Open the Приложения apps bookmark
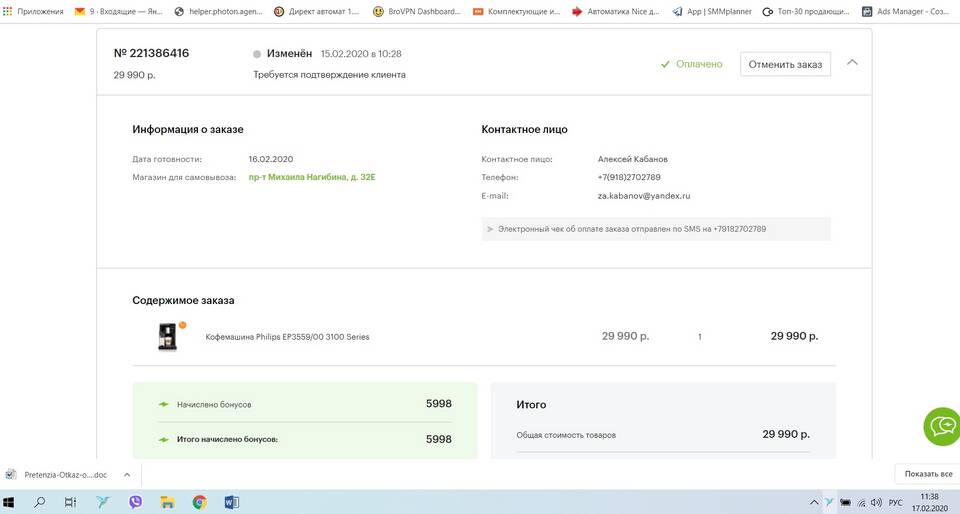This screenshot has height=514, width=960. (x=33, y=11)
